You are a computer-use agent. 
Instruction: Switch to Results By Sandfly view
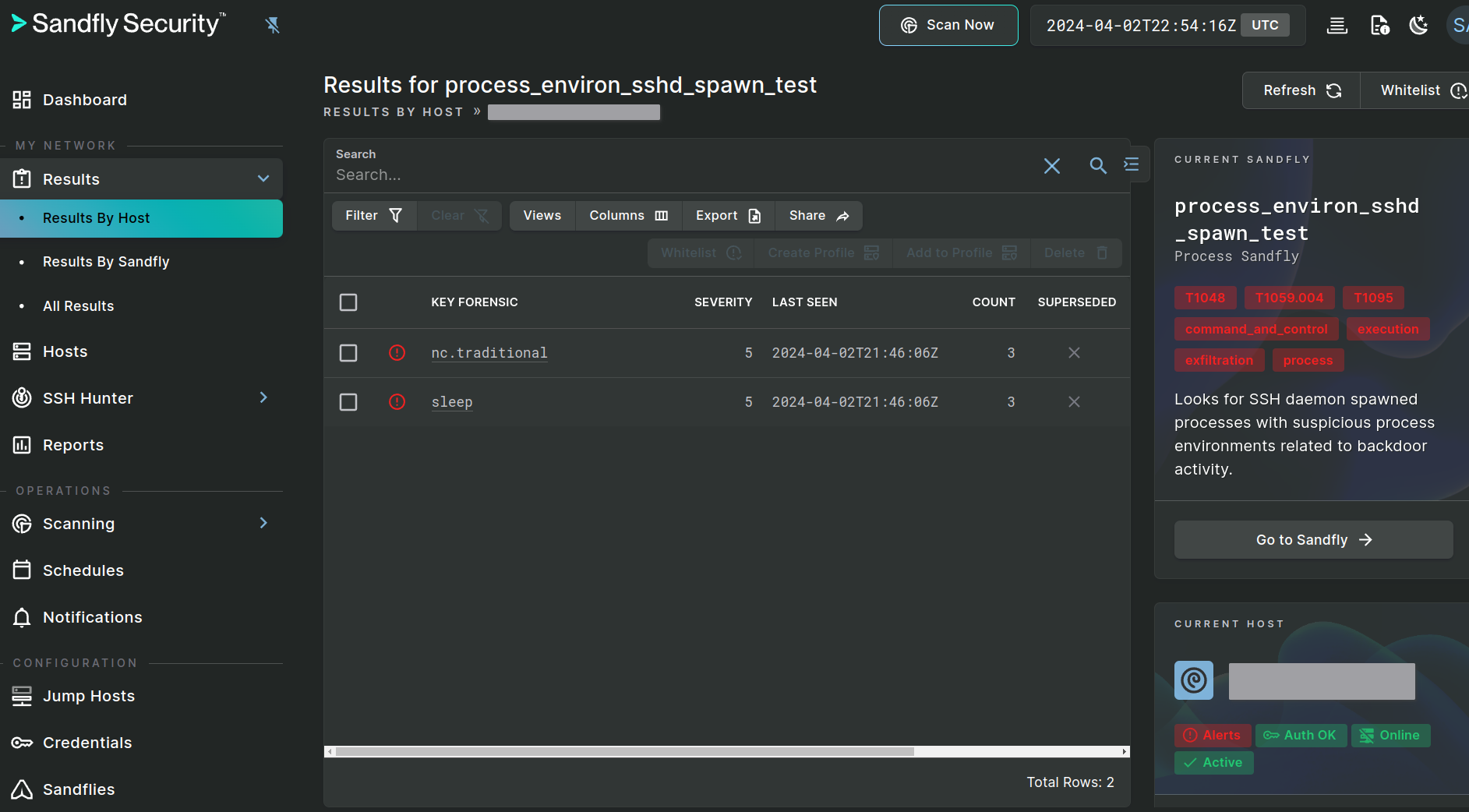[106, 262]
